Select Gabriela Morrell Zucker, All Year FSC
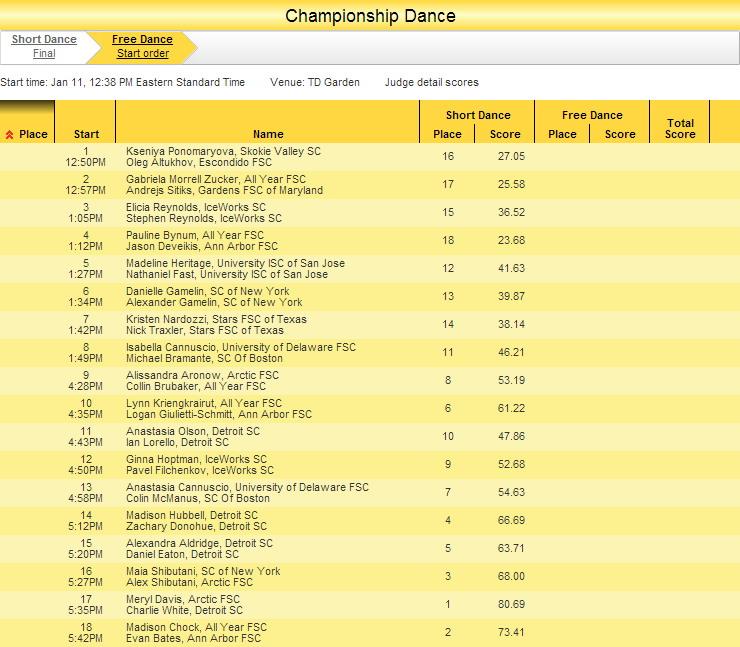This screenshot has height=647, width=740. 216,179
